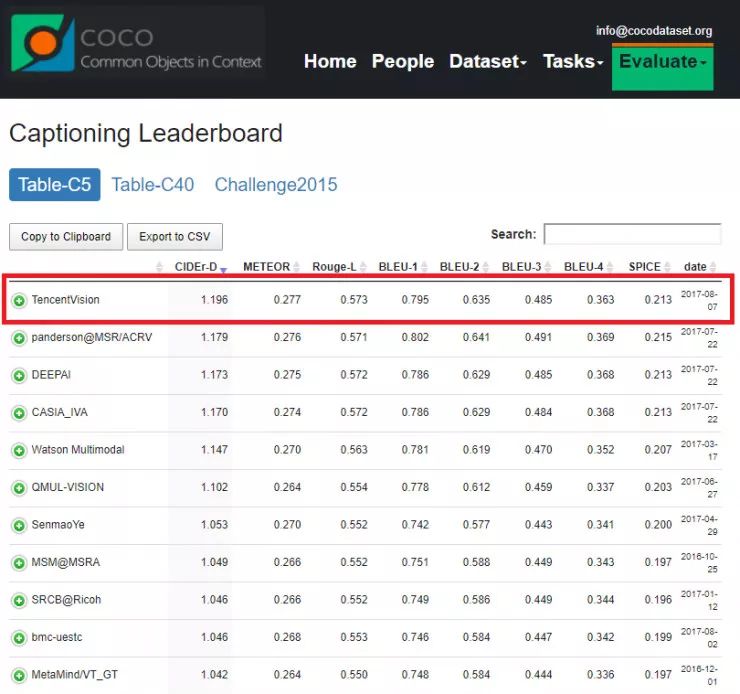740x694 pixels.
Task: Sort table by BLEU-3 column
Action: (x=526, y=267)
